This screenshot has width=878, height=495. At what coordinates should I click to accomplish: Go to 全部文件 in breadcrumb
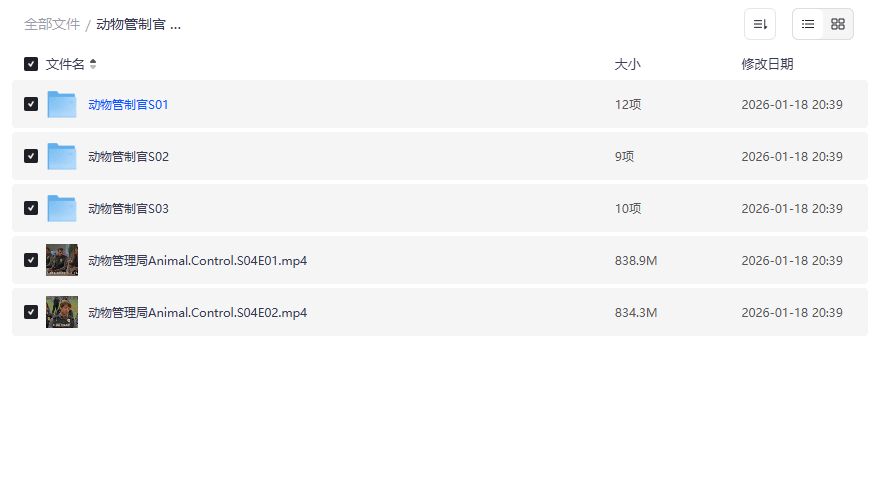click(52, 24)
